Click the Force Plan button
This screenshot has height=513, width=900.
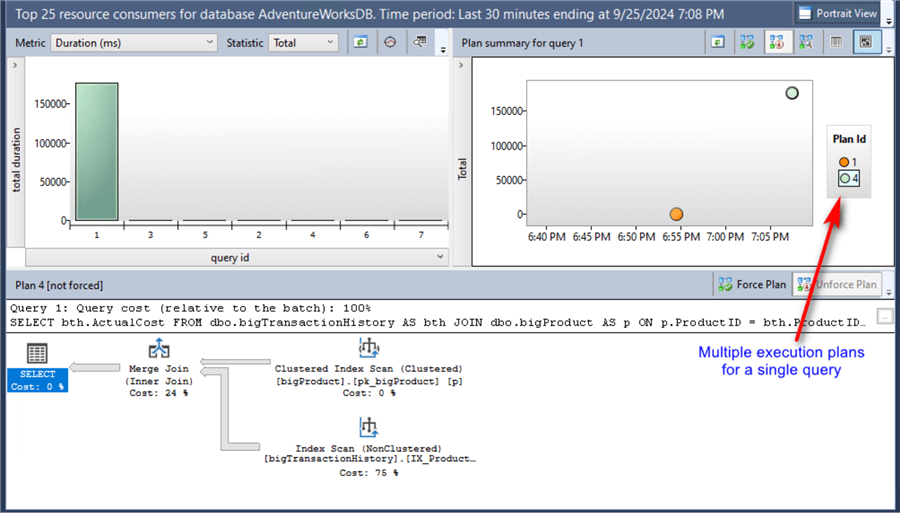(752, 285)
